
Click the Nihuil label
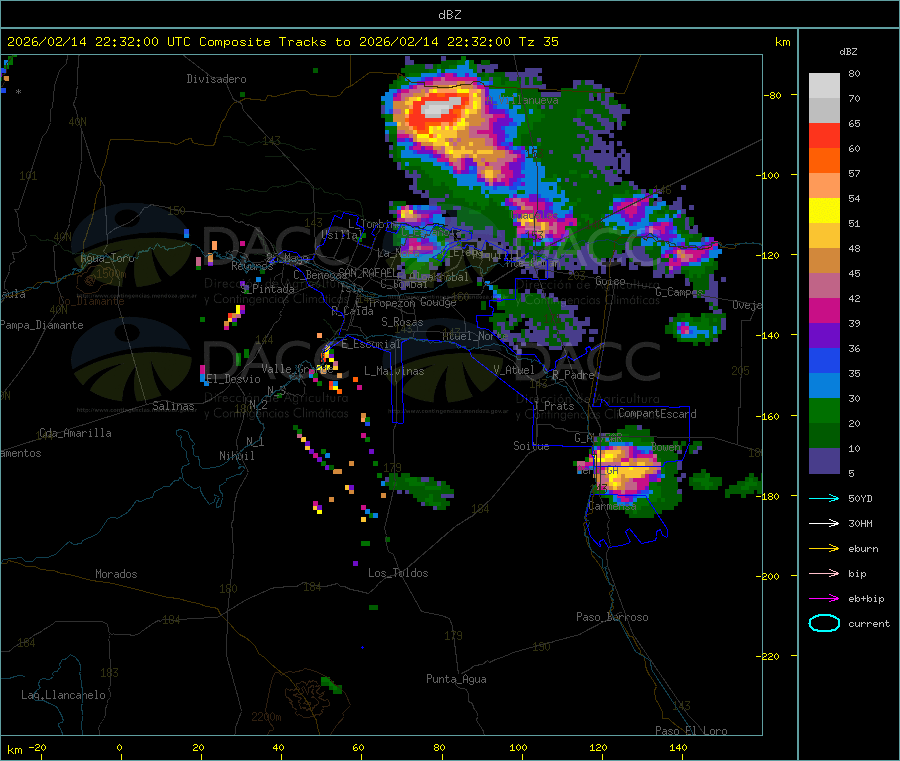click(x=236, y=456)
